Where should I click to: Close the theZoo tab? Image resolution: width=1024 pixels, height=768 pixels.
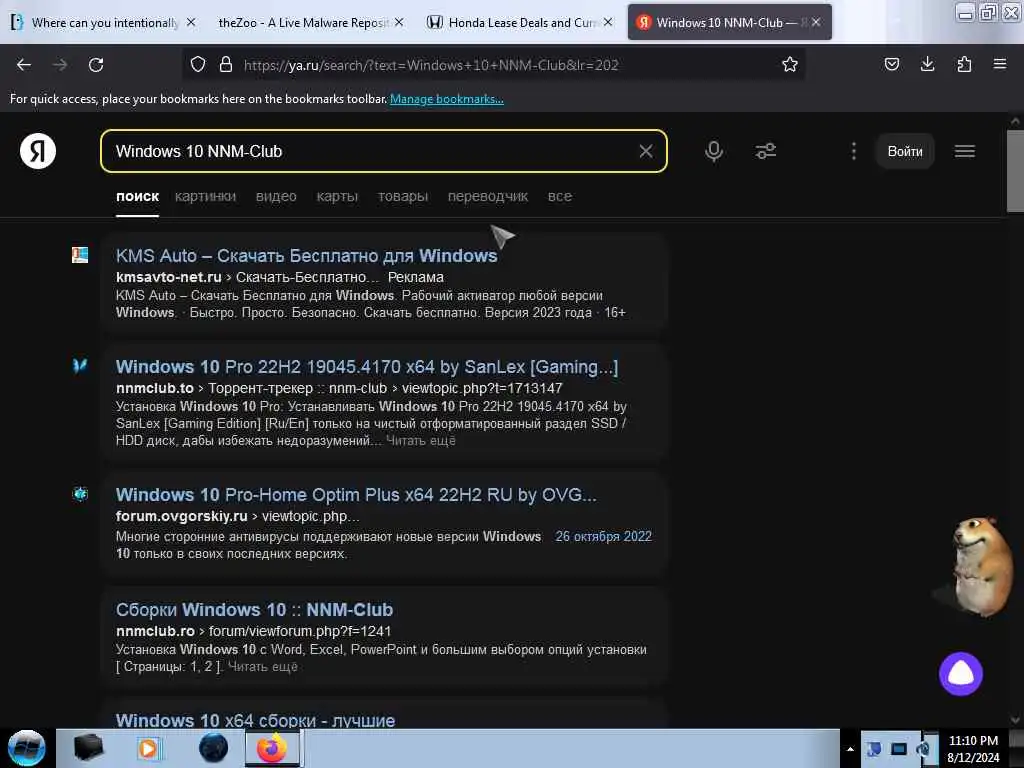(x=399, y=22)
